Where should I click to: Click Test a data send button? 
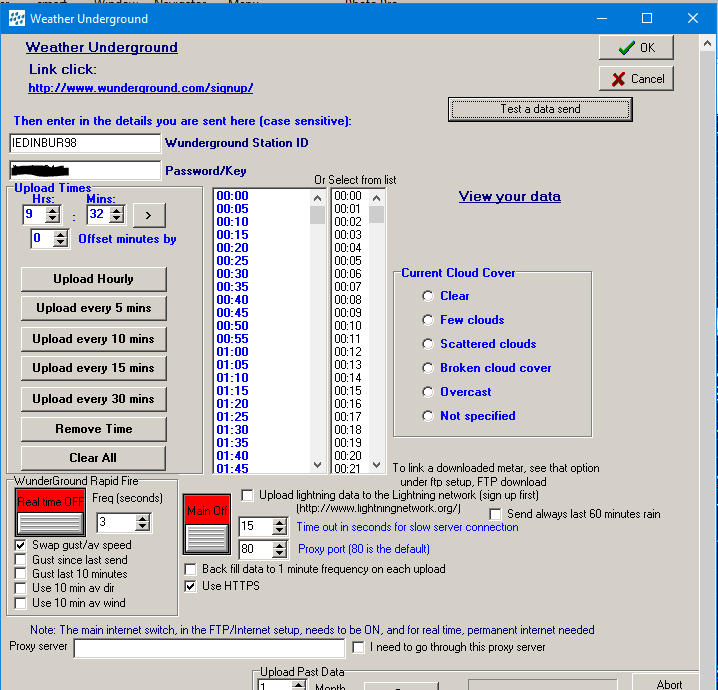tap(540, 109)
